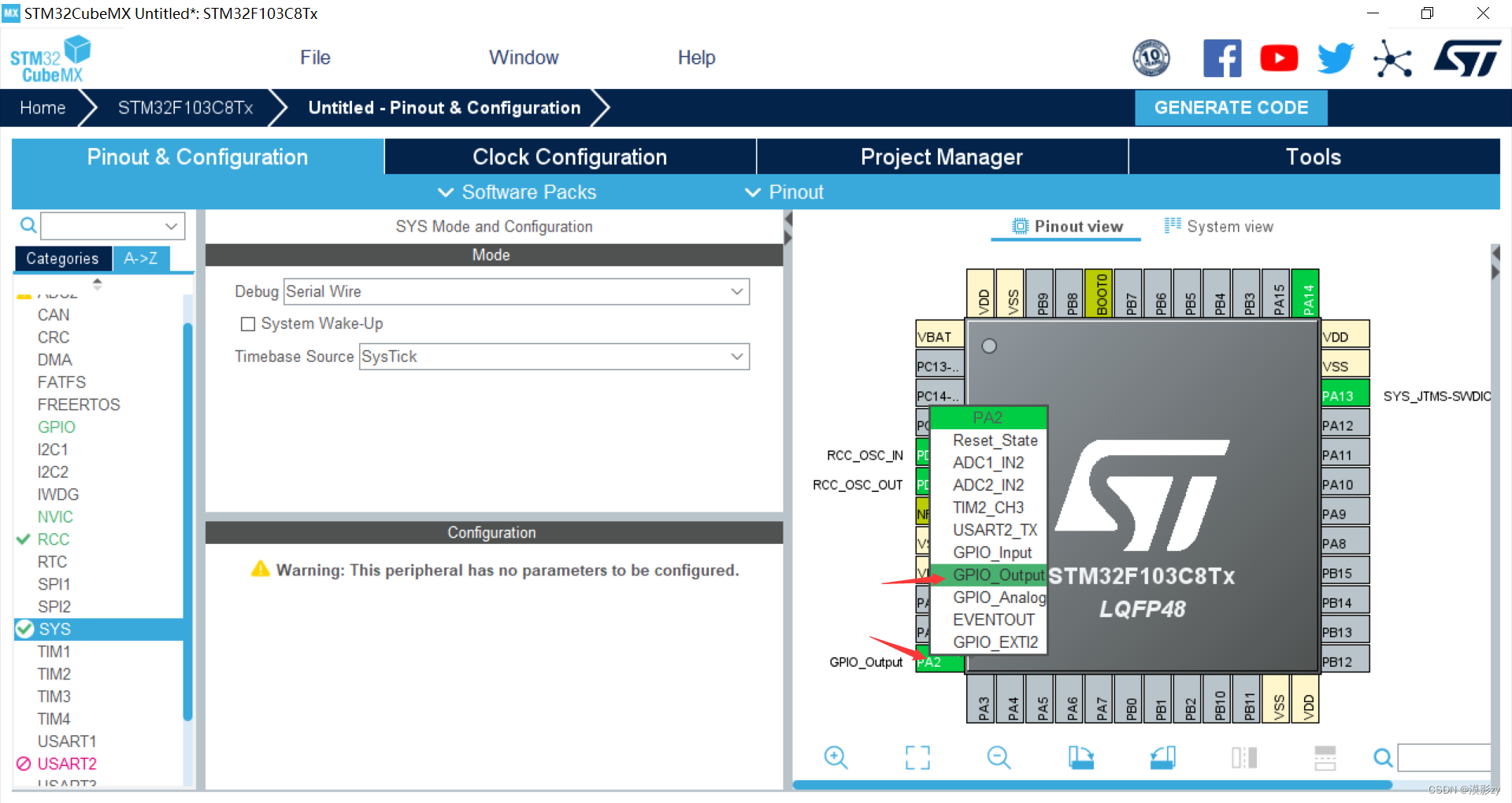Collapse mode panel with splitter arrows
The width and height of the screenshot is (1512, 803).
(x=787, y=228)
